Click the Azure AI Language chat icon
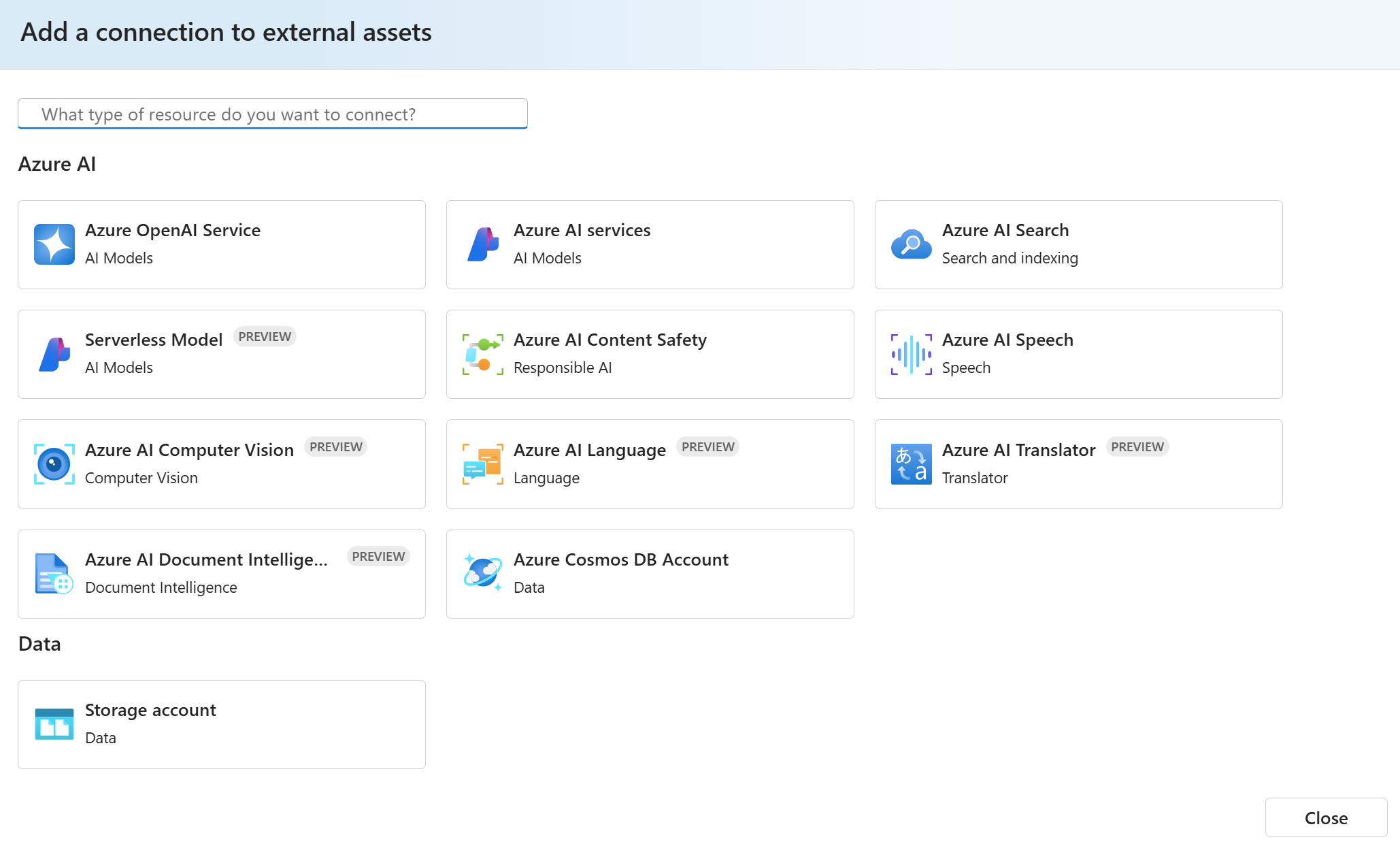Viewport: 1400px width, 846px height. [483, 464]
